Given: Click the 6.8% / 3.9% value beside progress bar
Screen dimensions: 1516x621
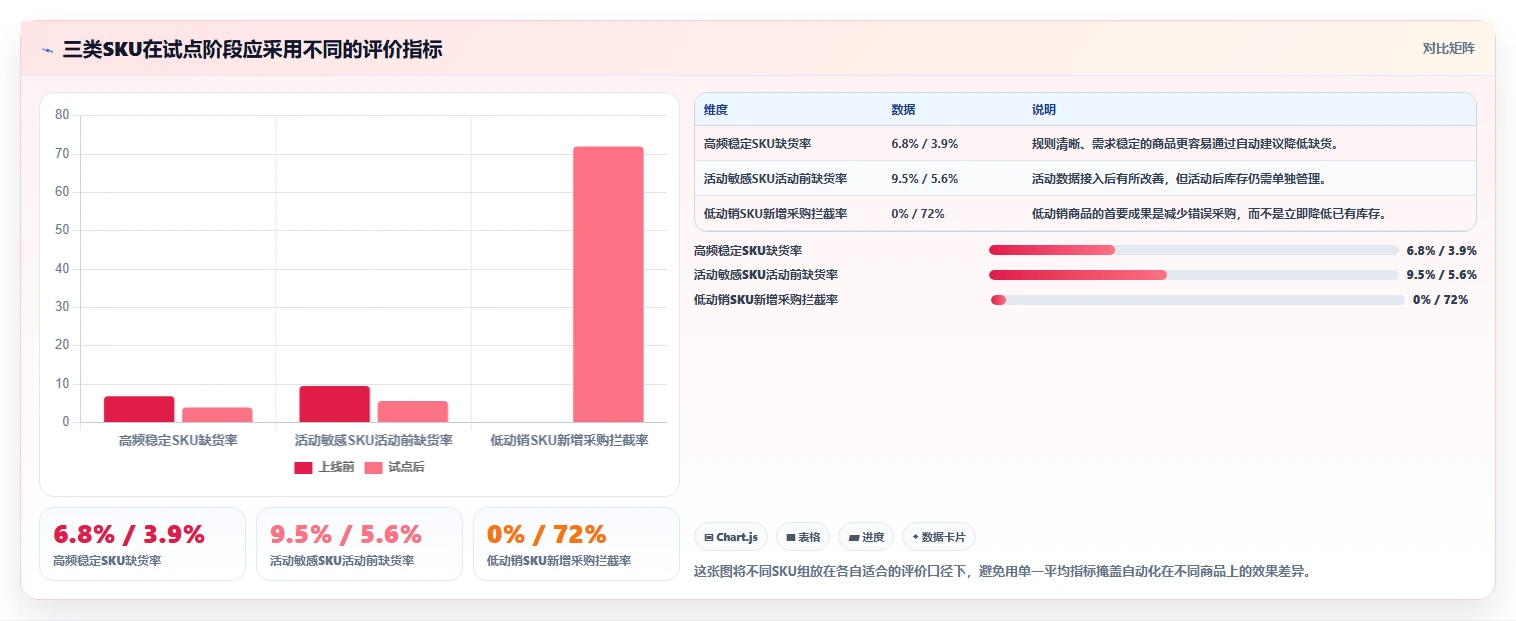Looking at the screenshot, I should [1441, 251].
